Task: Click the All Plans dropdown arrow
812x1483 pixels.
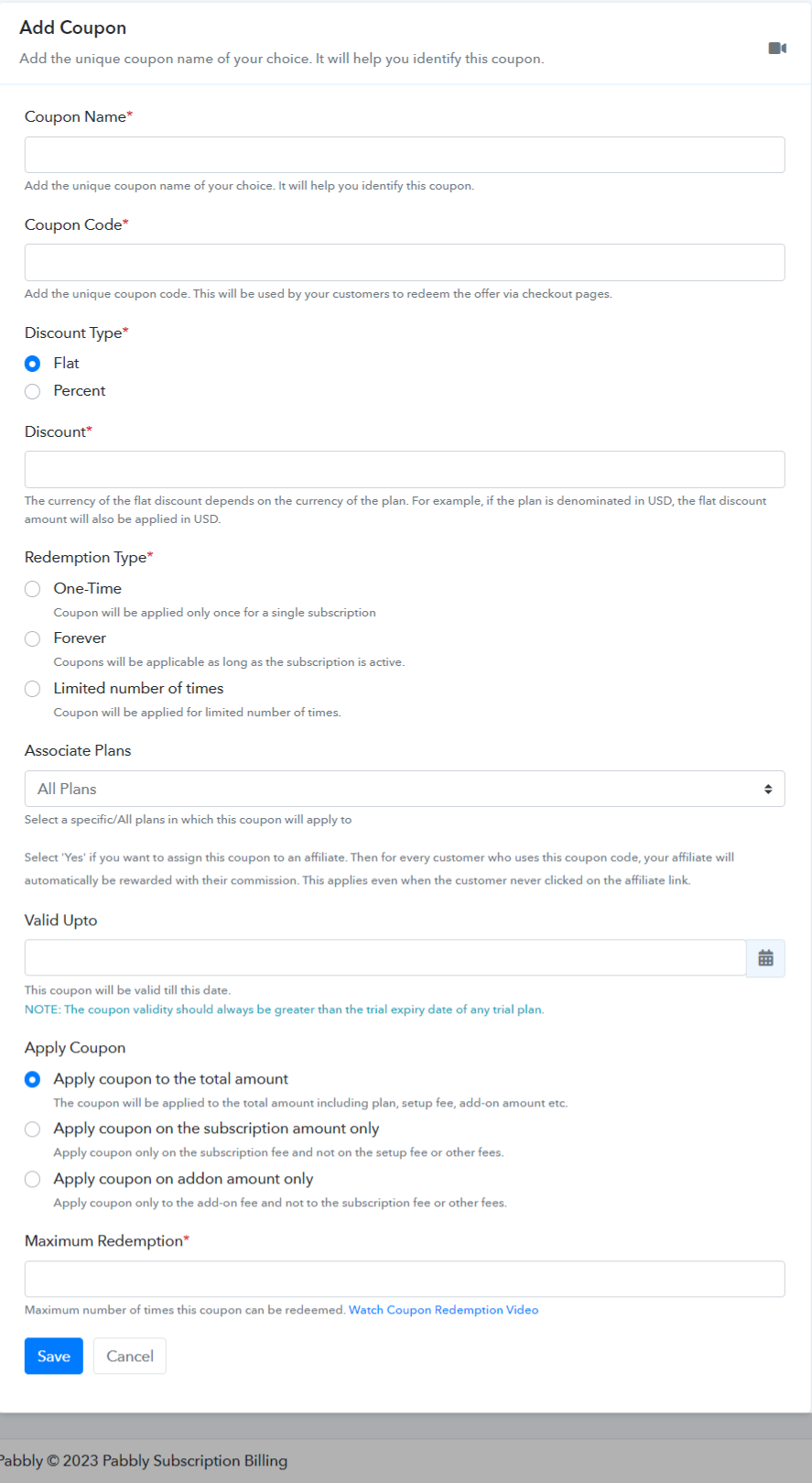Action: pos(768,789)
